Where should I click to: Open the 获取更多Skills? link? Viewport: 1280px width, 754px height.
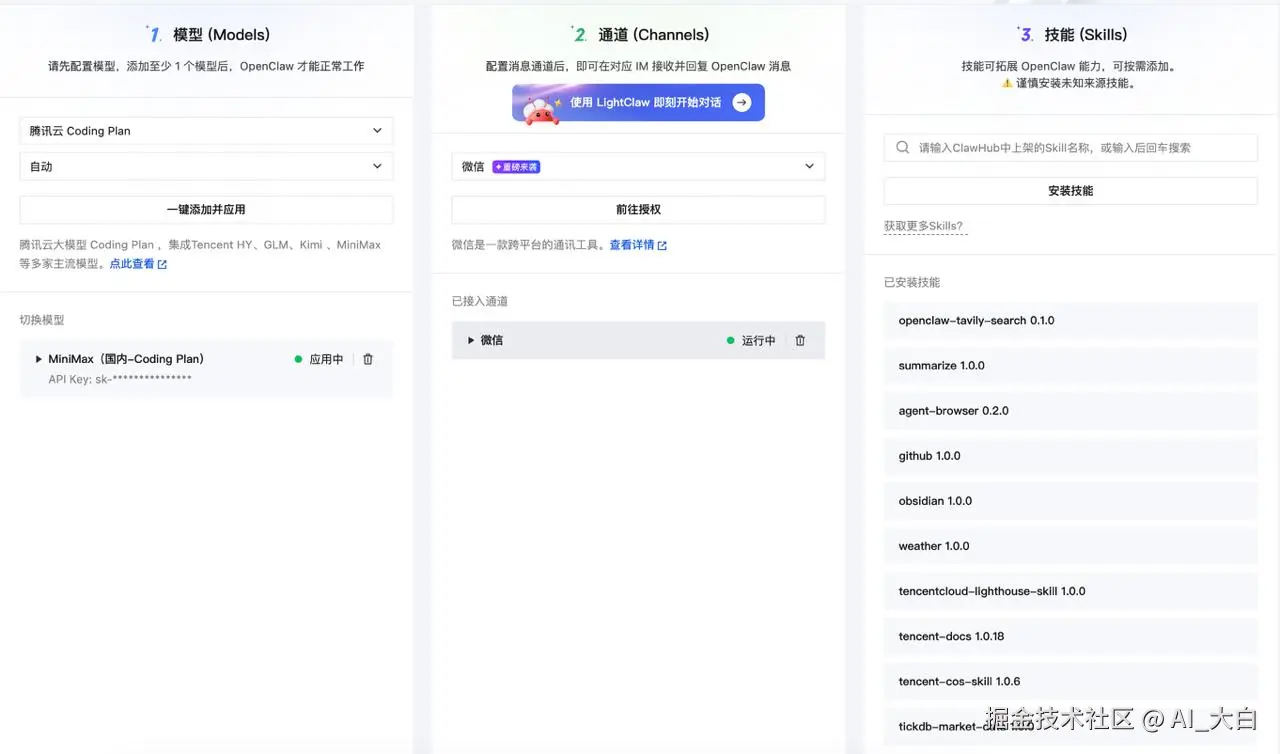click(925, 226)
